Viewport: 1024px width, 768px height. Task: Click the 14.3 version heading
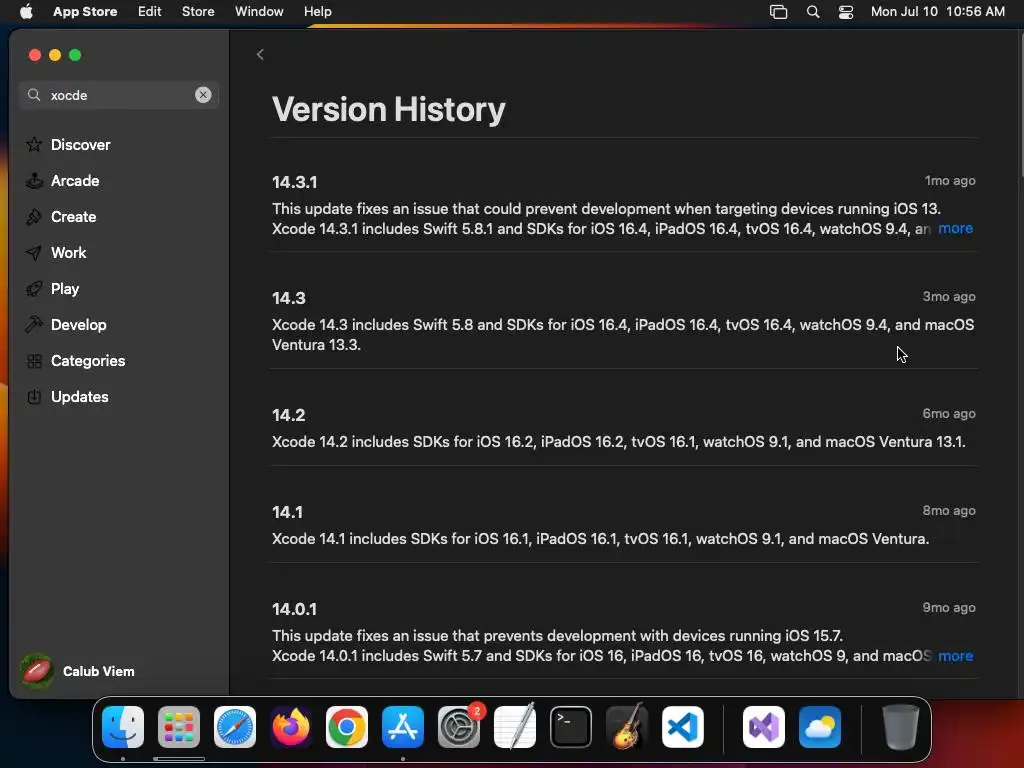tap(289, 298)
